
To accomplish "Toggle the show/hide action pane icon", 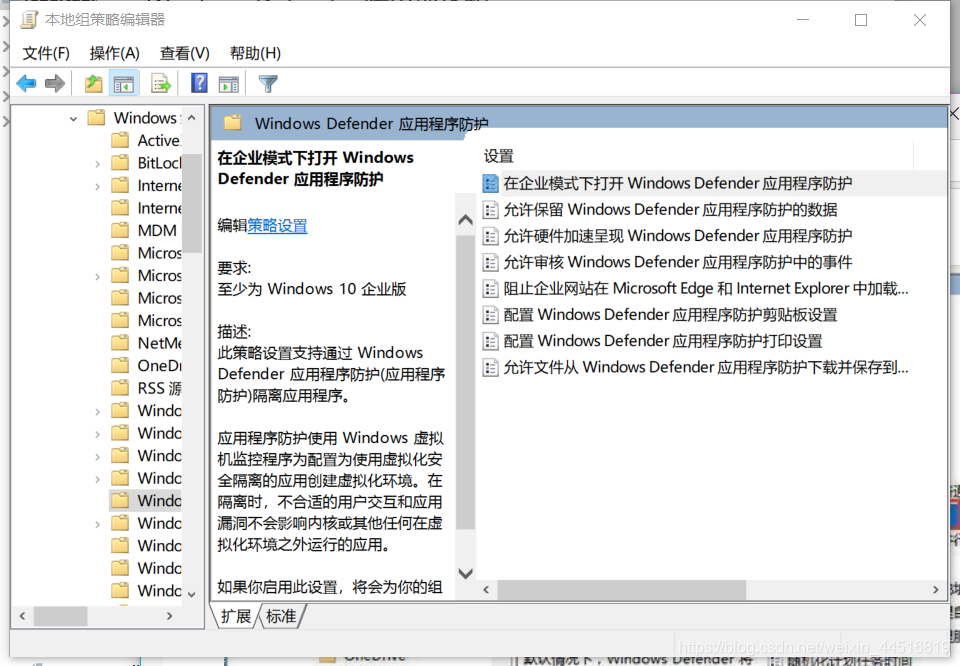I will [x=229, y=84].
